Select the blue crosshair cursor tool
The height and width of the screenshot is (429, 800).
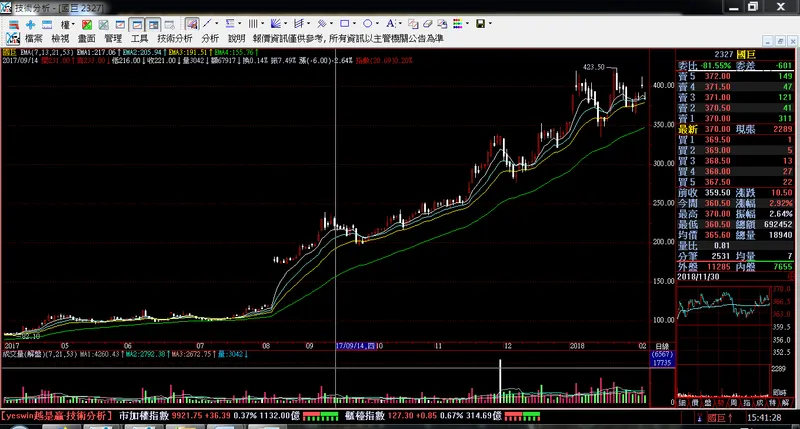(x=31, y=24)
